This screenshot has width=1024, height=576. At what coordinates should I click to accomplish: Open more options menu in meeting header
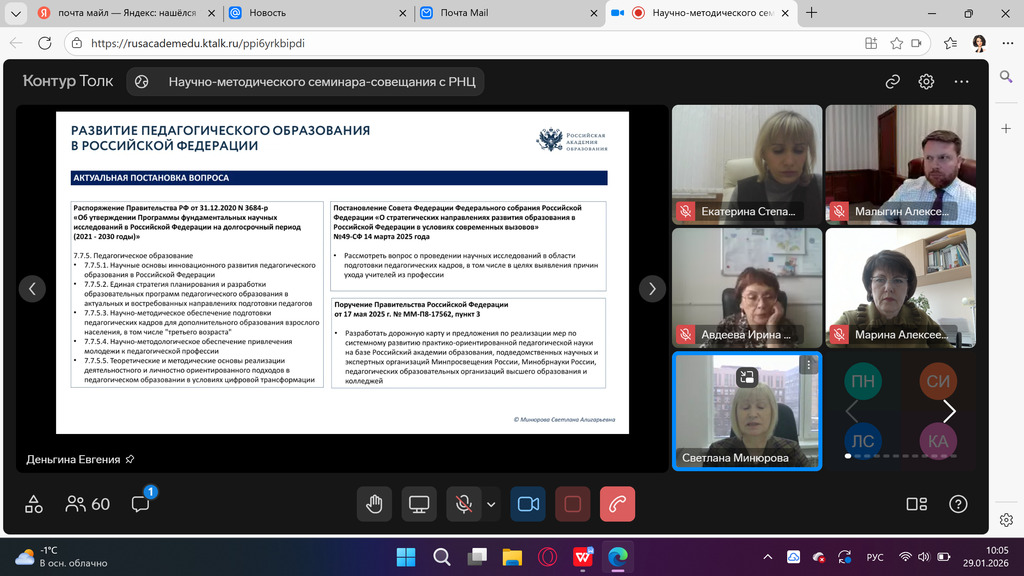coord(961,82)
